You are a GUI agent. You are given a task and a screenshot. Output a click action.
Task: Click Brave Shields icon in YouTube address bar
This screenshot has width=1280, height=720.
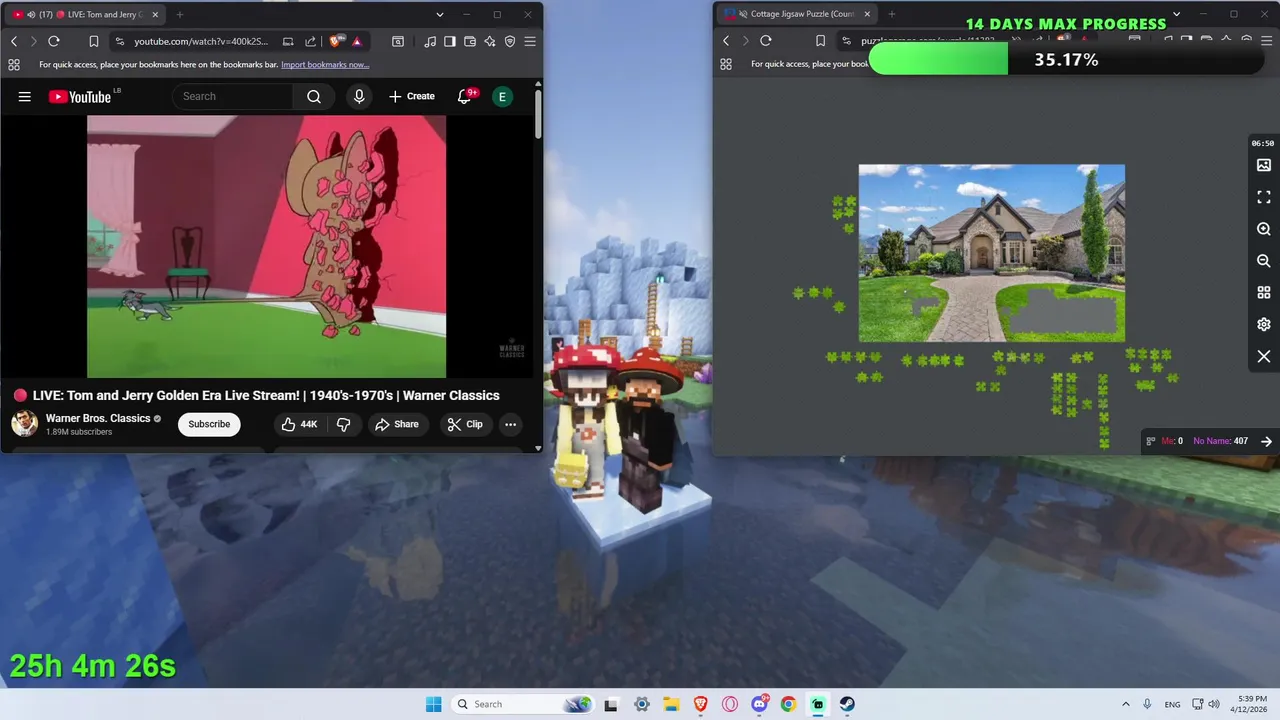(x=335, y=41)
